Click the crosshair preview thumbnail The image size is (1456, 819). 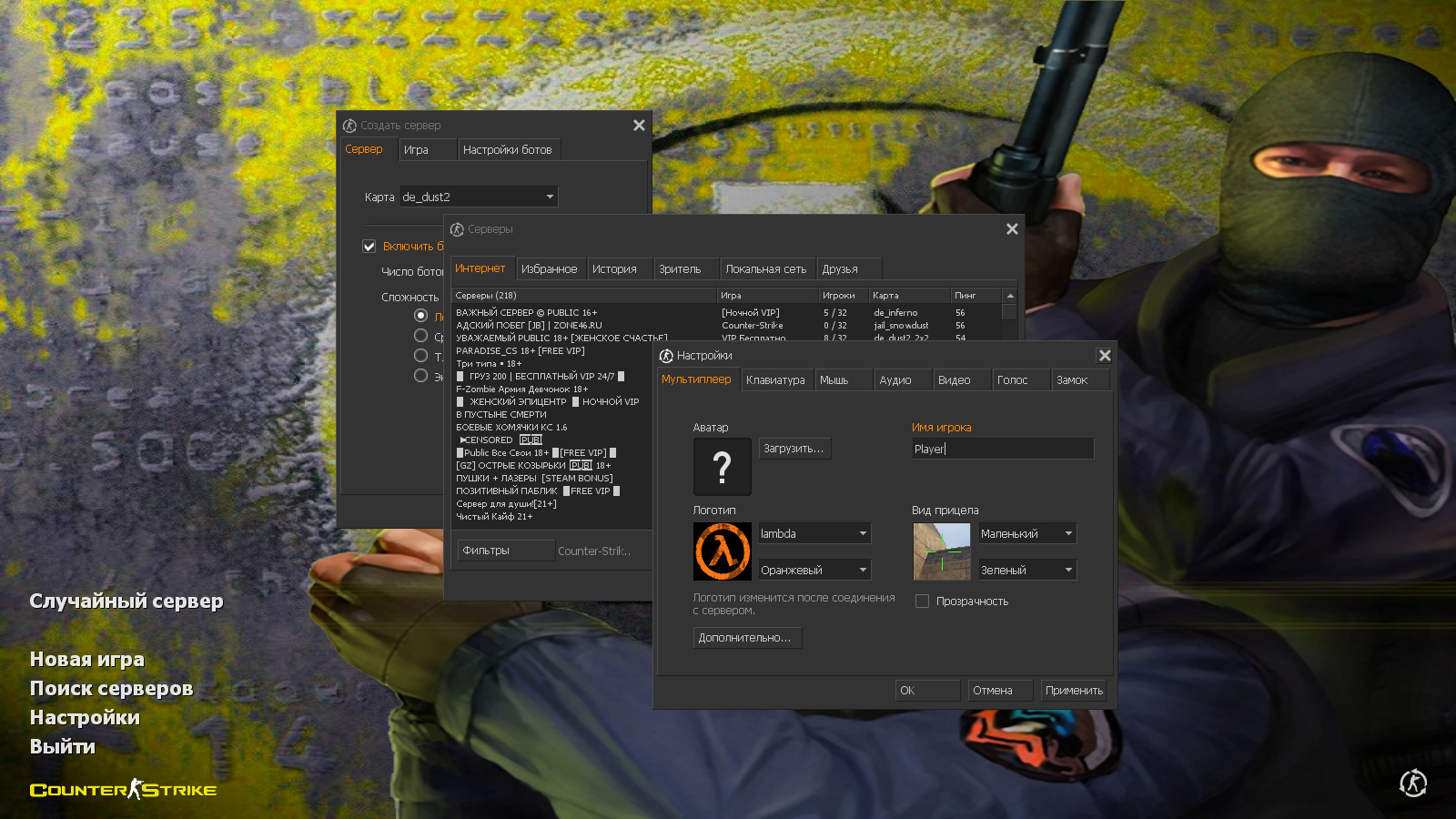click(941, 551)
